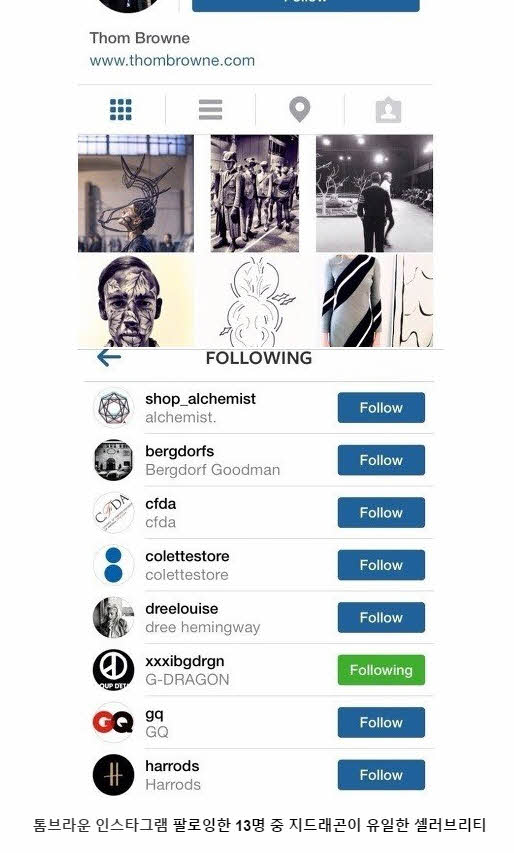The width and height of the screenshot is (514, 853).
Task: View the wire antler headpiece photo
Action: pyautogui.click(x=136, y=194)
